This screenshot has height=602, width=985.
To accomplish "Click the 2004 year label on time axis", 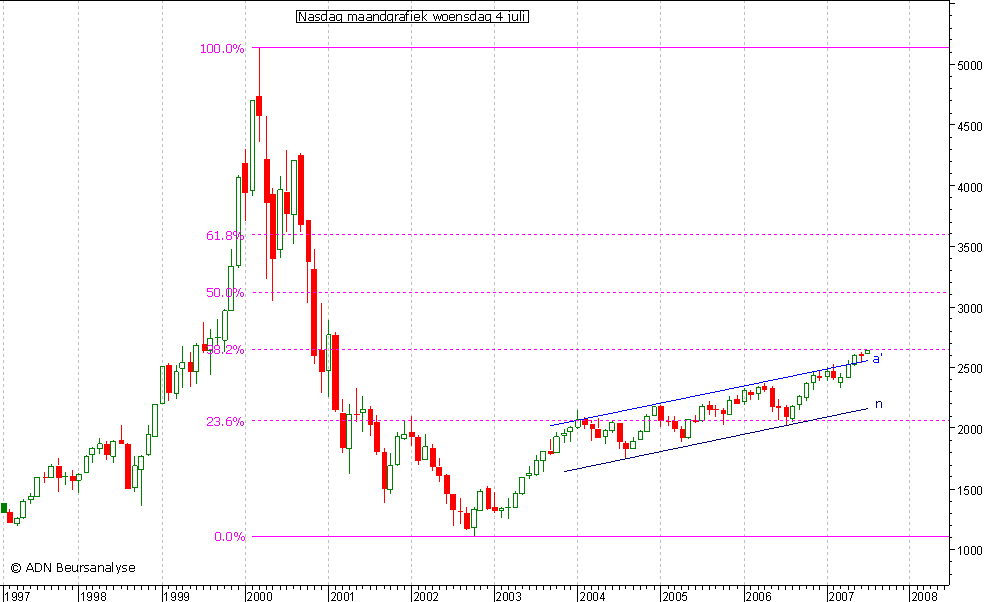I will 592,596.
